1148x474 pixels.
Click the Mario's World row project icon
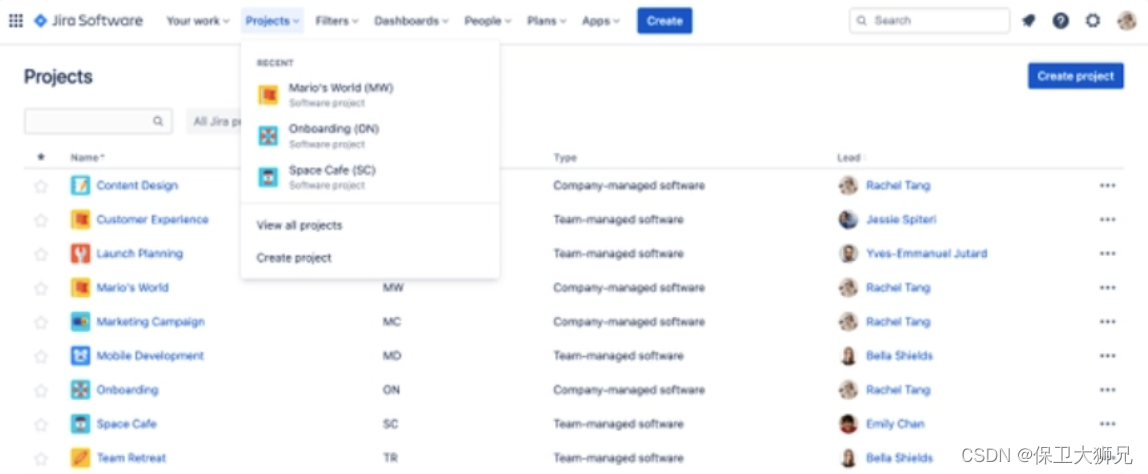coord(81,288)
